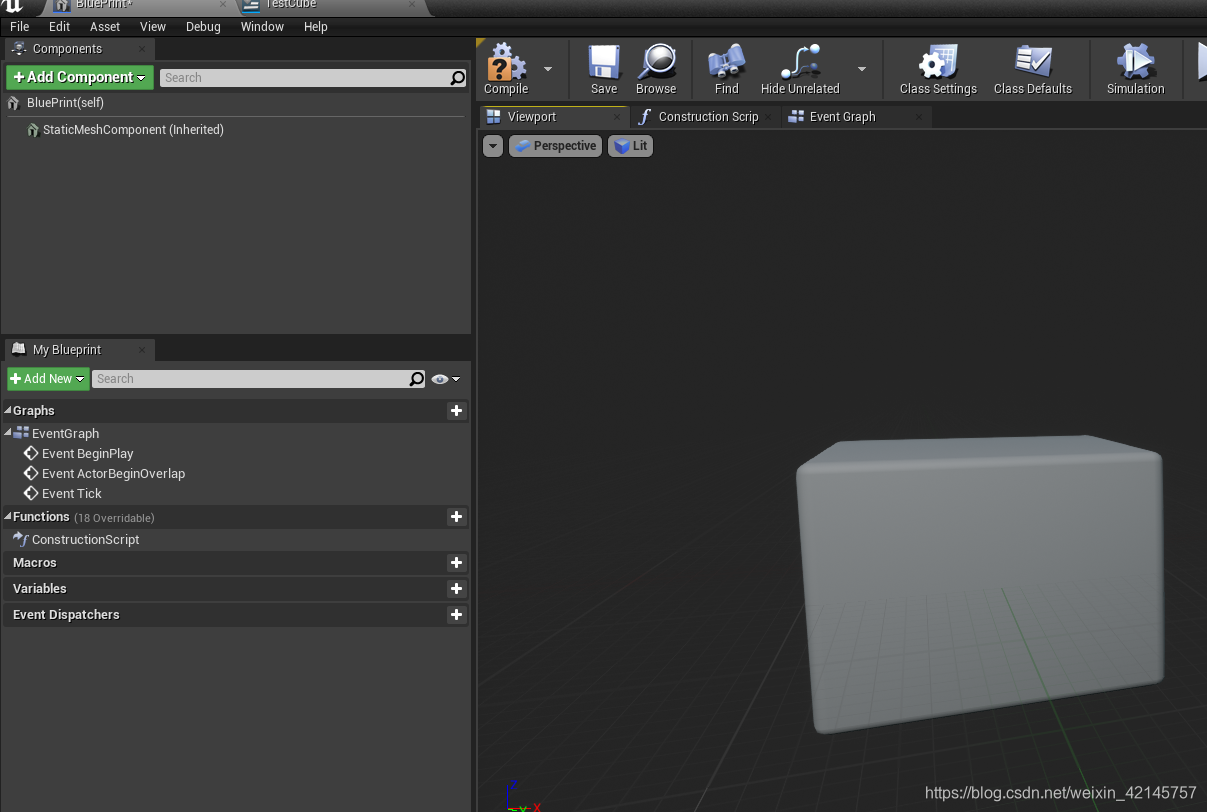Add a new graph with plus

pos(457,411)
